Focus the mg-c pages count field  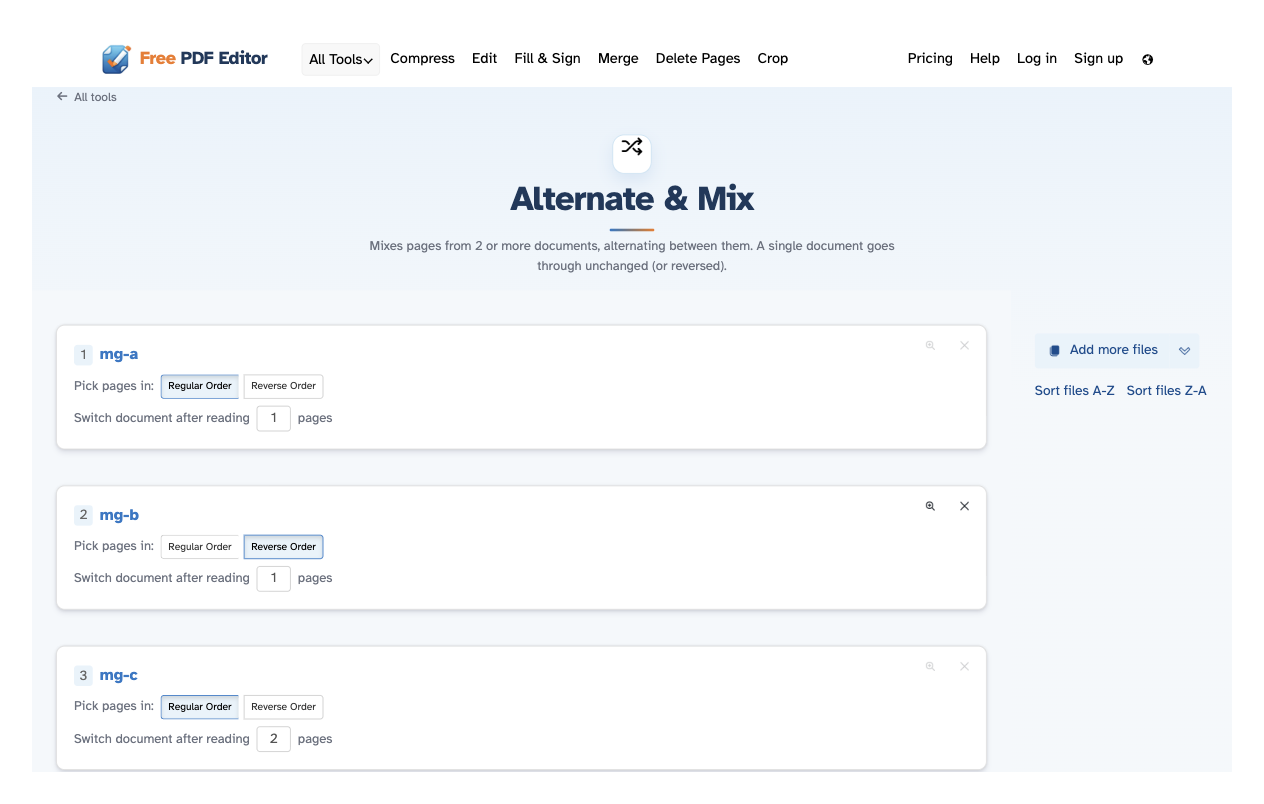point(274,739)
